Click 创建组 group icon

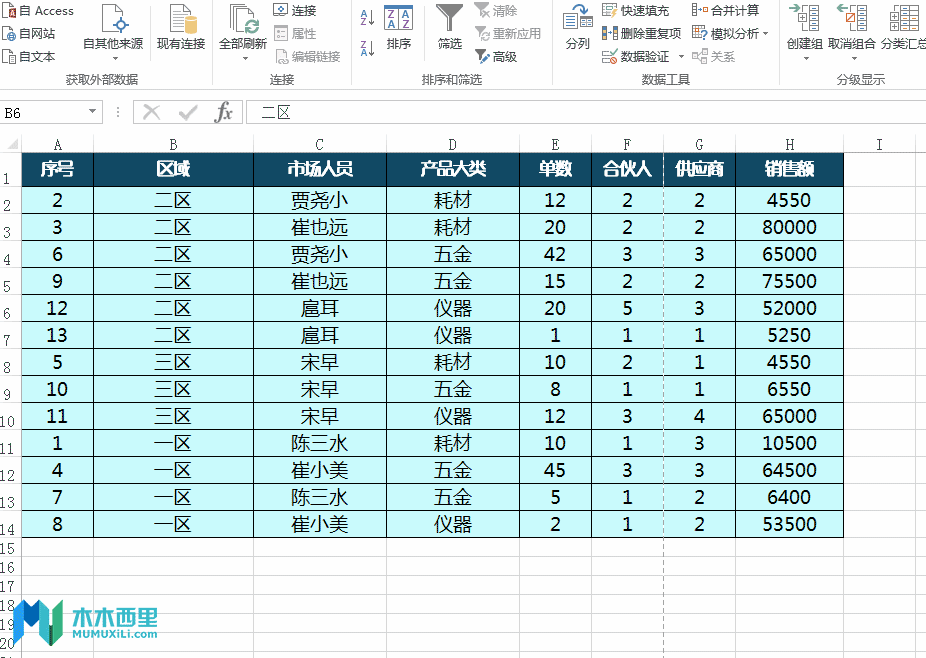pos(804,18)
